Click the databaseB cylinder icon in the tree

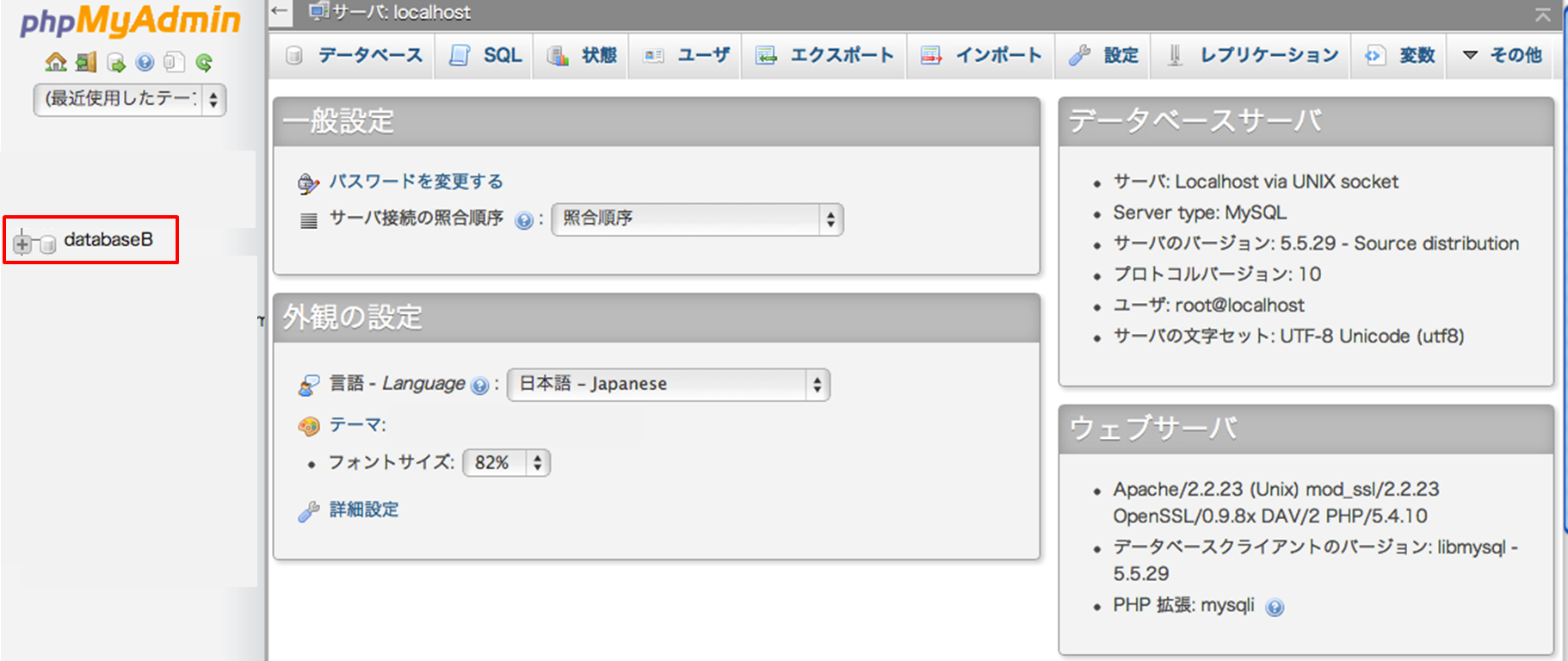[x=48, y=244]
